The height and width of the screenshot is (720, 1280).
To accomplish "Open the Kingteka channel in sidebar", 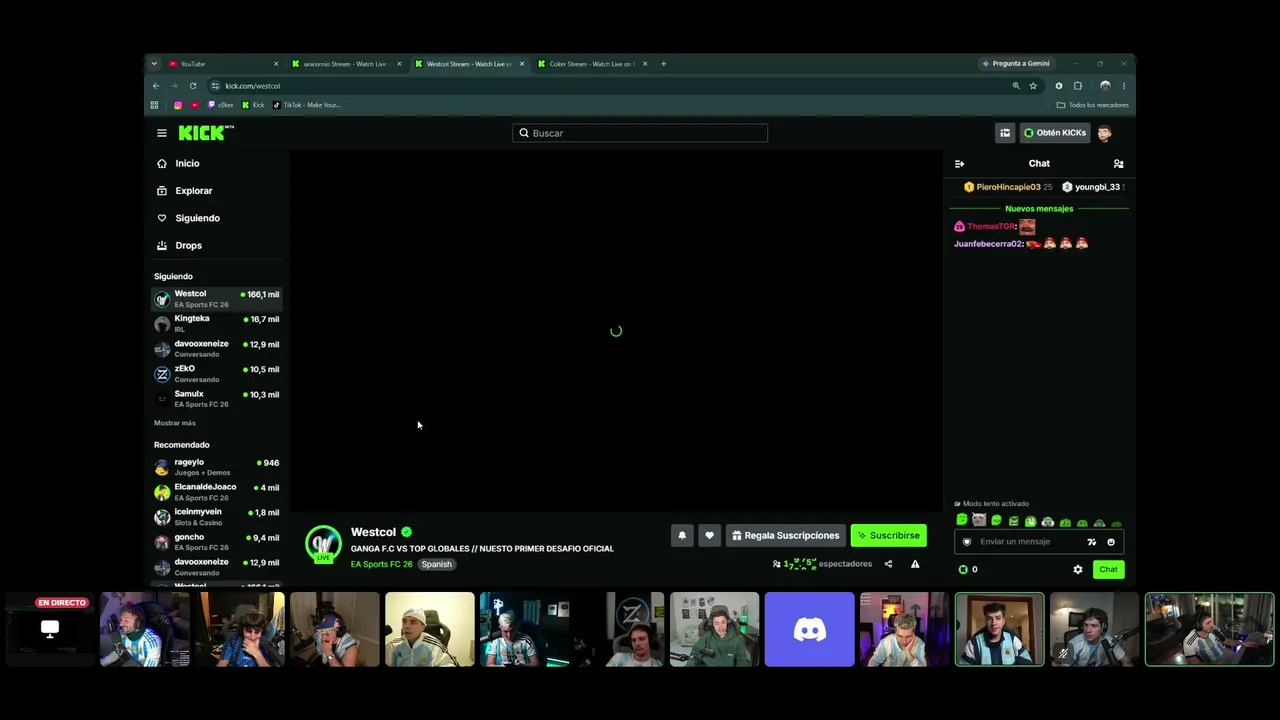I will click(x=217, y=323).
